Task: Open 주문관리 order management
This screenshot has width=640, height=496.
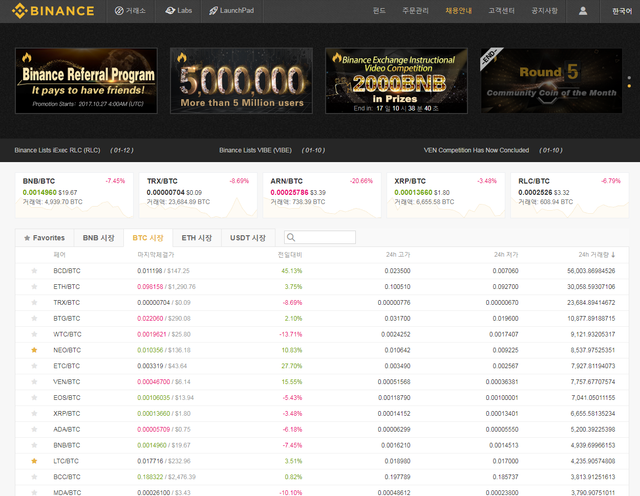Action: click(415, 11)
